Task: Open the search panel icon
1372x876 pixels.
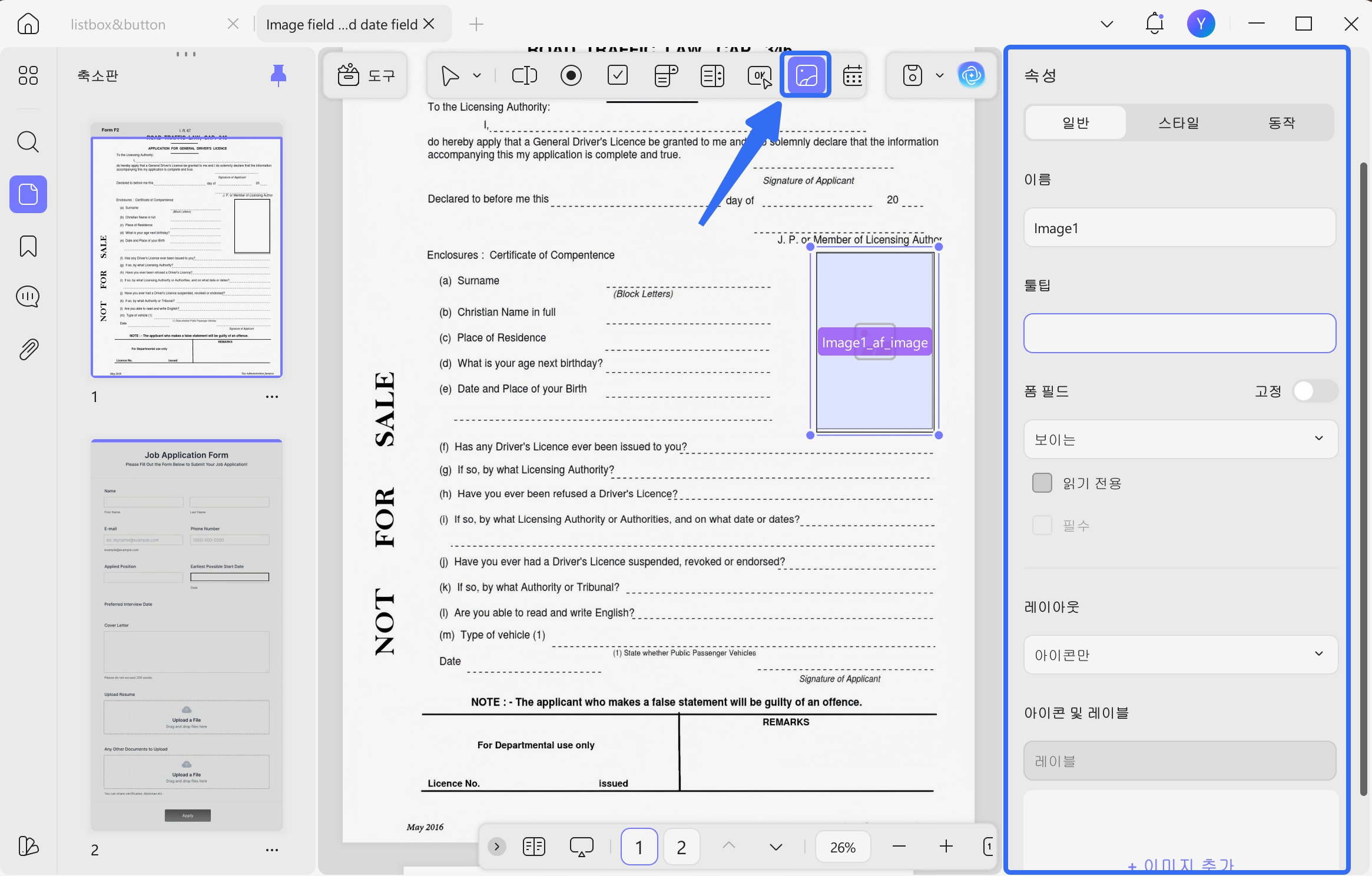Action: pos(28,142)
